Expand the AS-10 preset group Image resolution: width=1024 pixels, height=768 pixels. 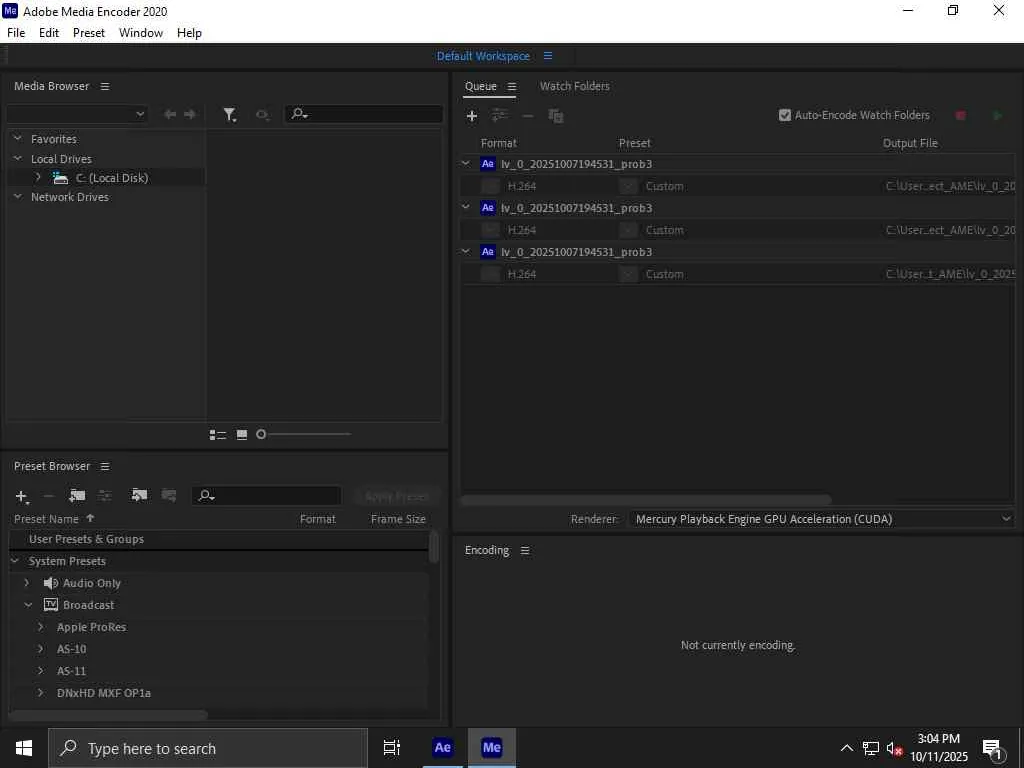40,649
